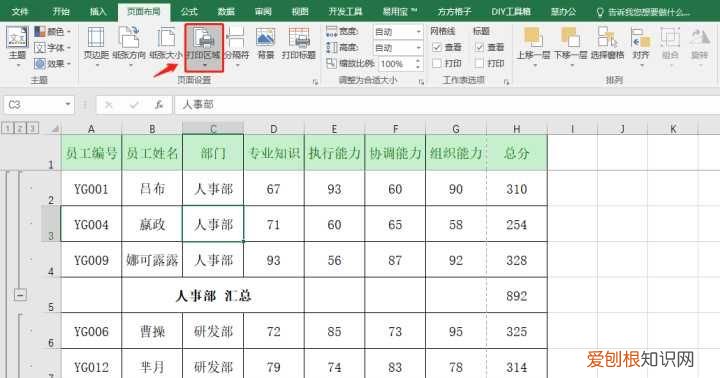
Task: Select row 5 header
Action: [51, 295]
